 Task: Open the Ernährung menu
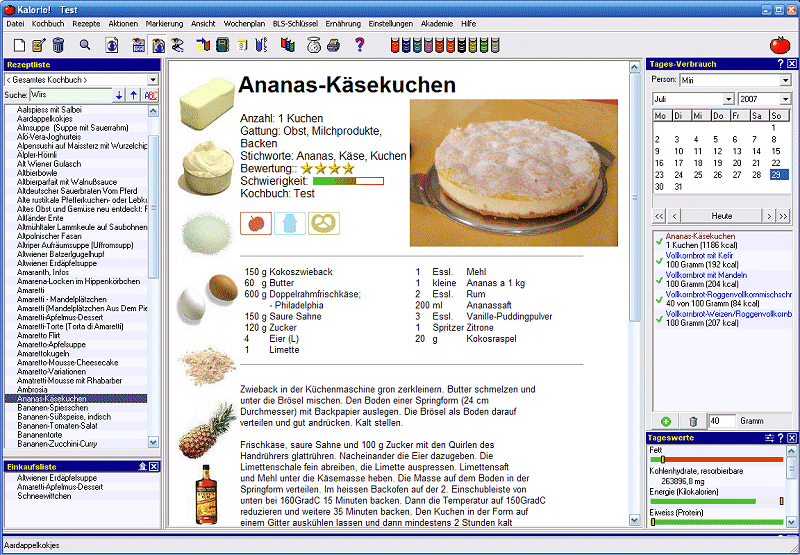click(x=344, y=22)
